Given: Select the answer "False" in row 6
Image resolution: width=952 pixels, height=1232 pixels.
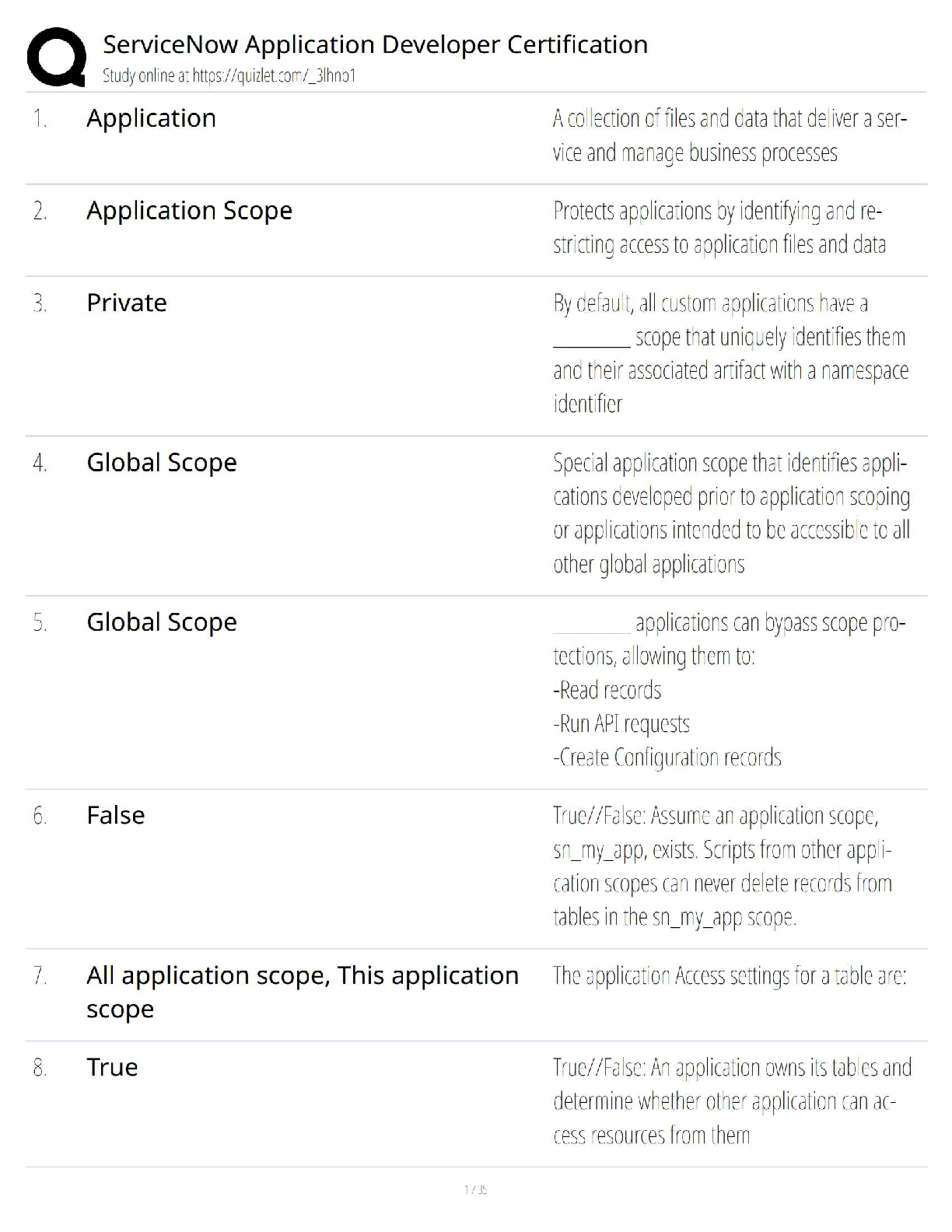Looking at the screenshot, I should click(115, 815).
